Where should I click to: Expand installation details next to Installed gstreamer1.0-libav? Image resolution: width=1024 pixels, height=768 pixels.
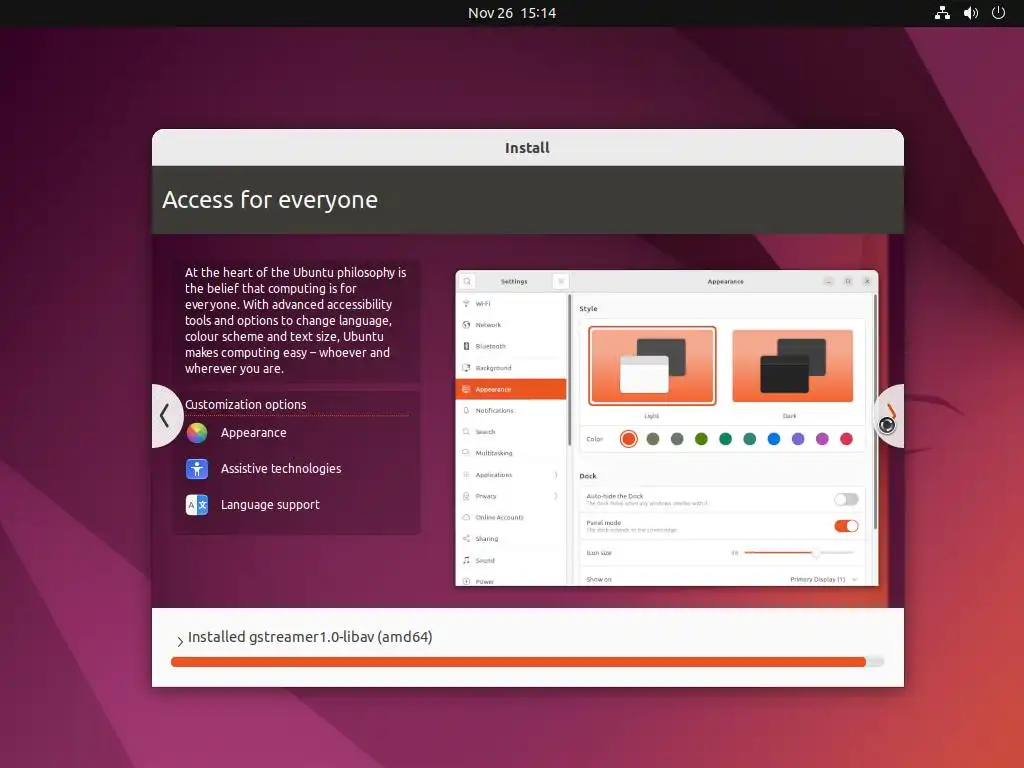click(180, 641)
